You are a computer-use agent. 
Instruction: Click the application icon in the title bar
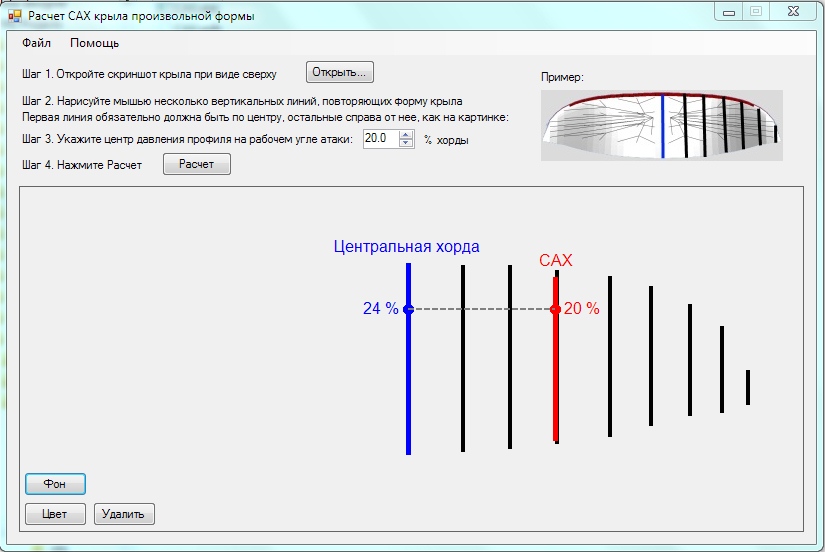pos(14,16)
